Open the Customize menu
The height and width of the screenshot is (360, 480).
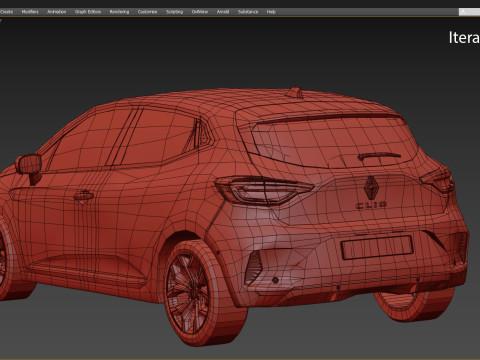147,12
